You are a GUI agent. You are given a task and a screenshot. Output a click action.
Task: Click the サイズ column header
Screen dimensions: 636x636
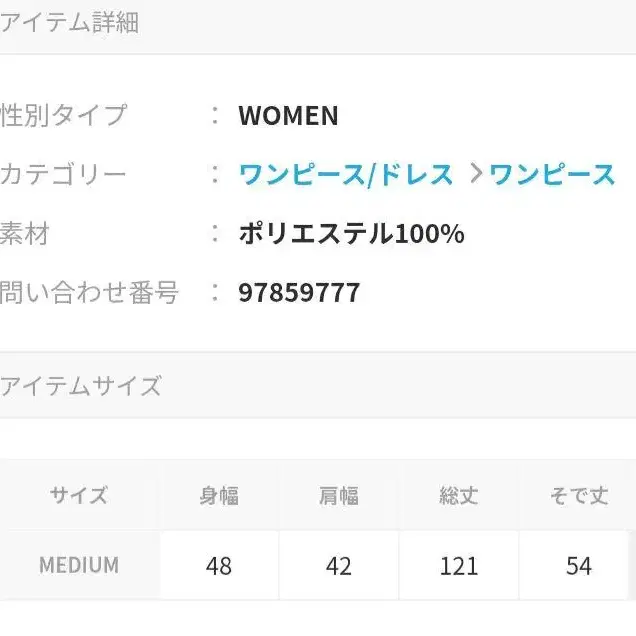point(79,496)
